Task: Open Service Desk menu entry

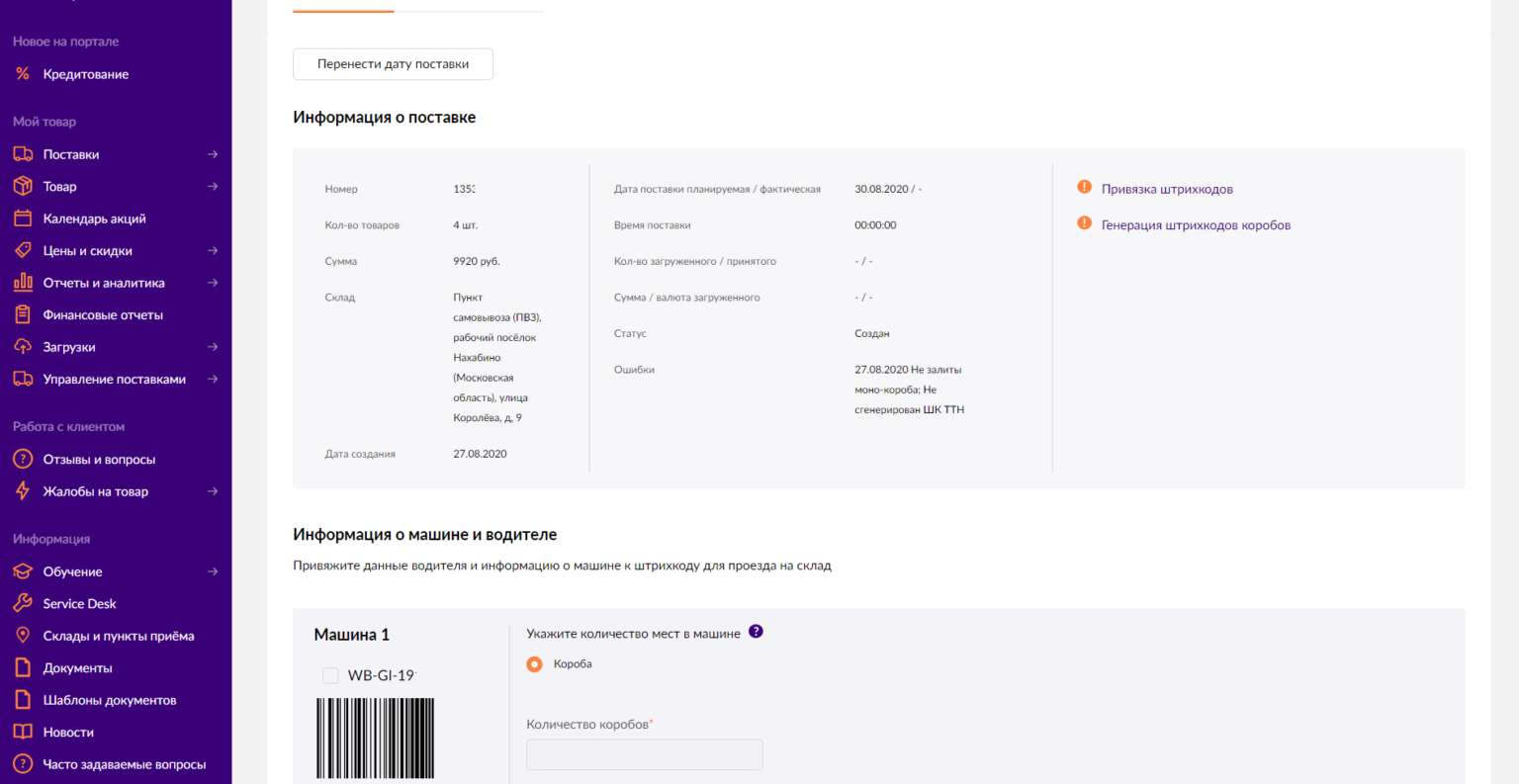Action: click(79, 603)
